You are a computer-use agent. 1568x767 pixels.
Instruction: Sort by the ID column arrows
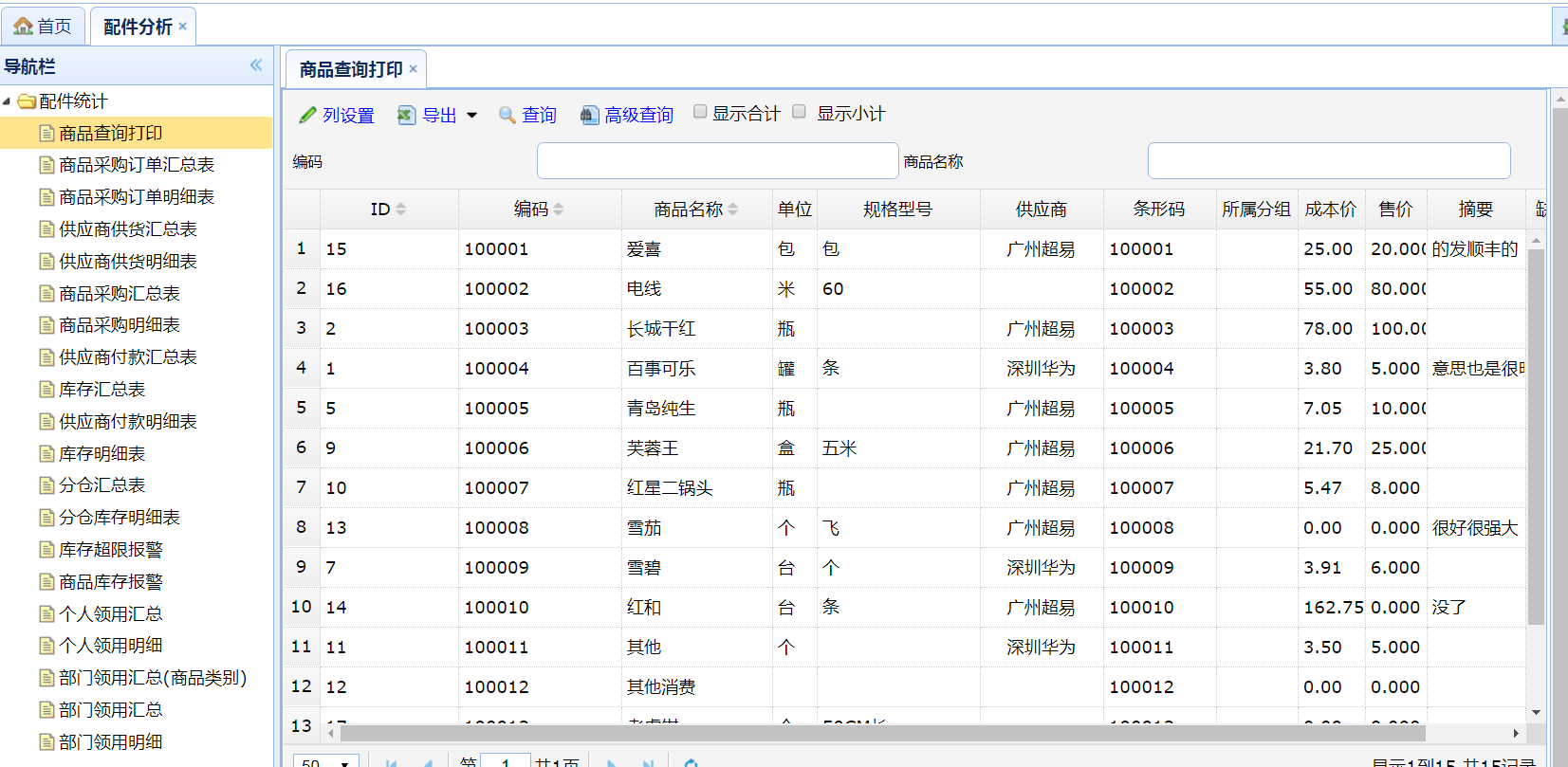point(400,210)
